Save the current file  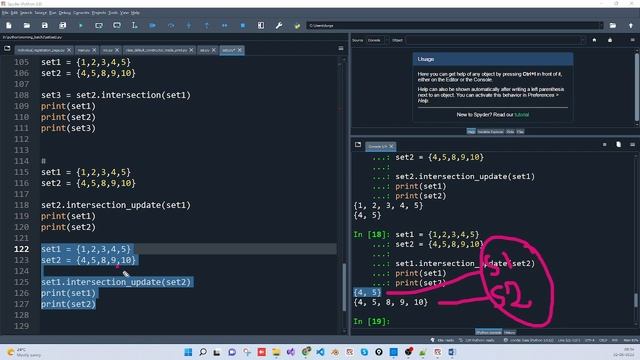coord(44,25)
